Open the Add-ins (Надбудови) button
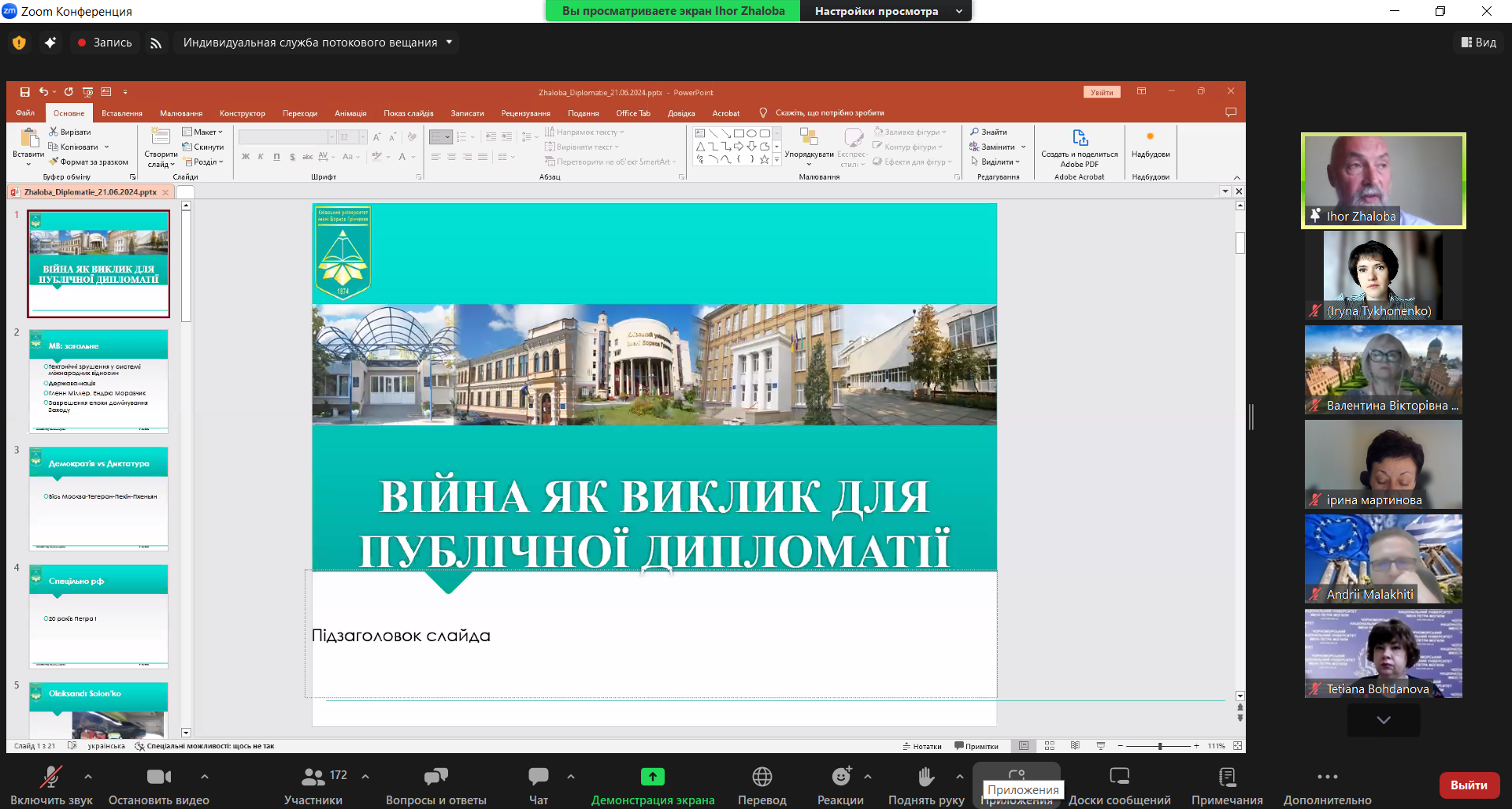 [x=1151, y=143]
